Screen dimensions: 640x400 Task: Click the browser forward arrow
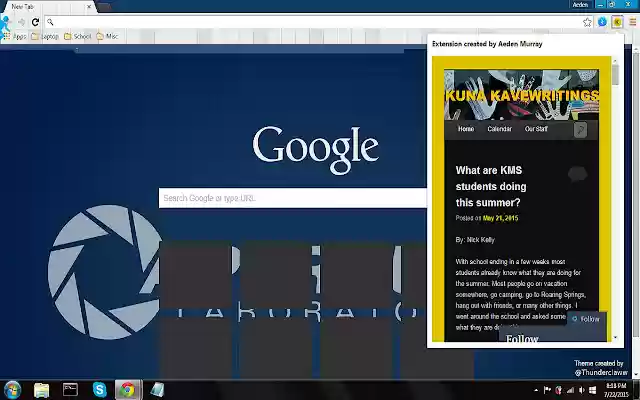[x=21, y=22]
